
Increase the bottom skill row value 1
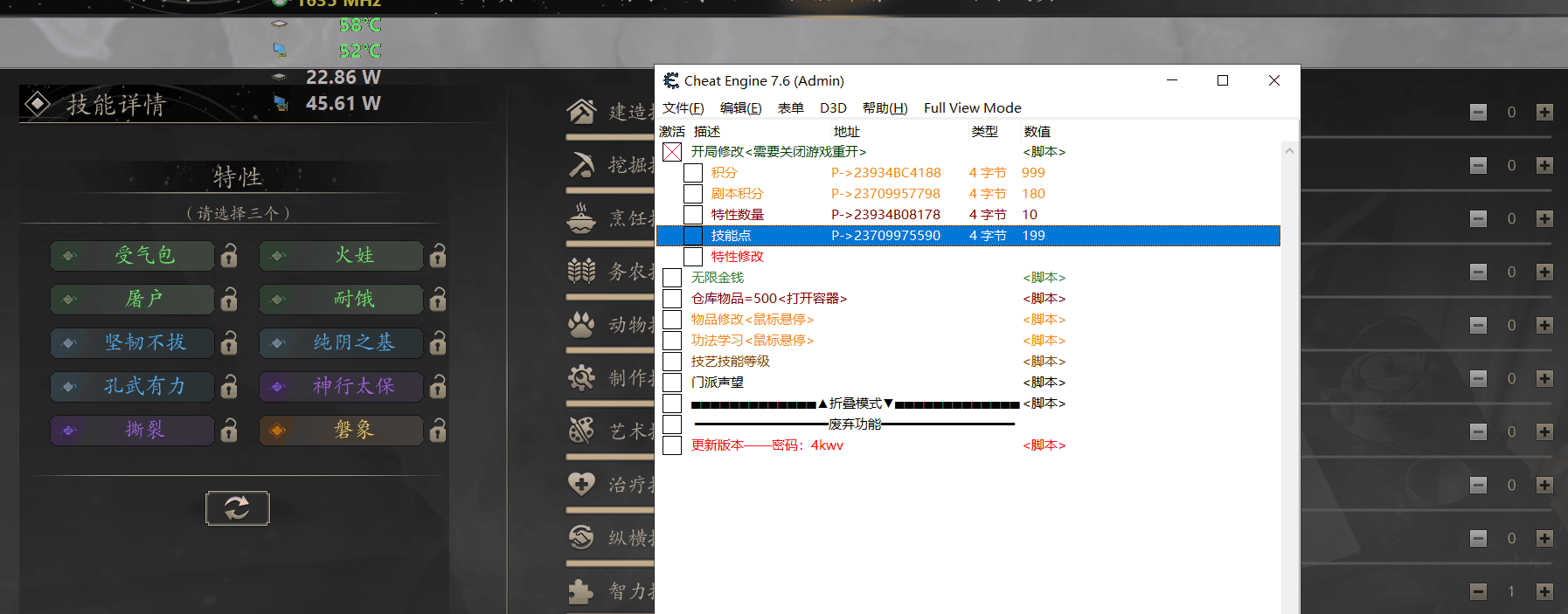click(1544, 591)
